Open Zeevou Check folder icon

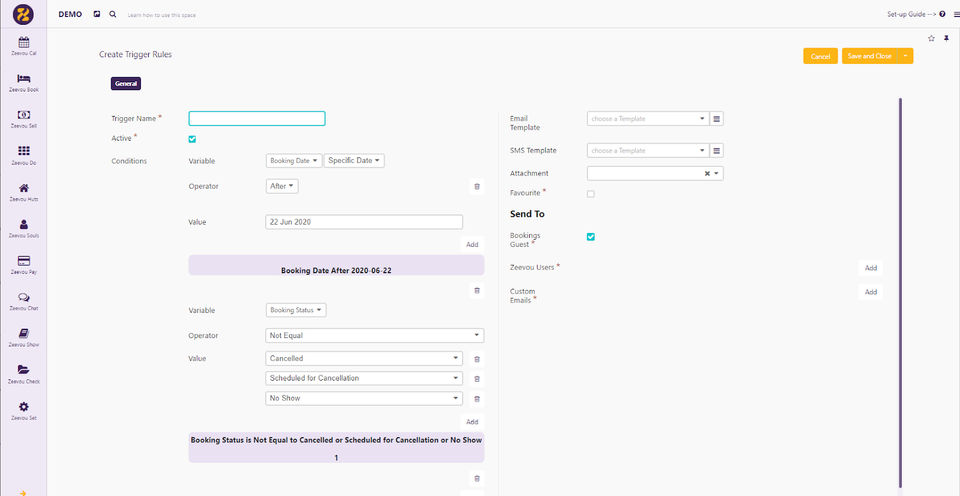point(24,369)
